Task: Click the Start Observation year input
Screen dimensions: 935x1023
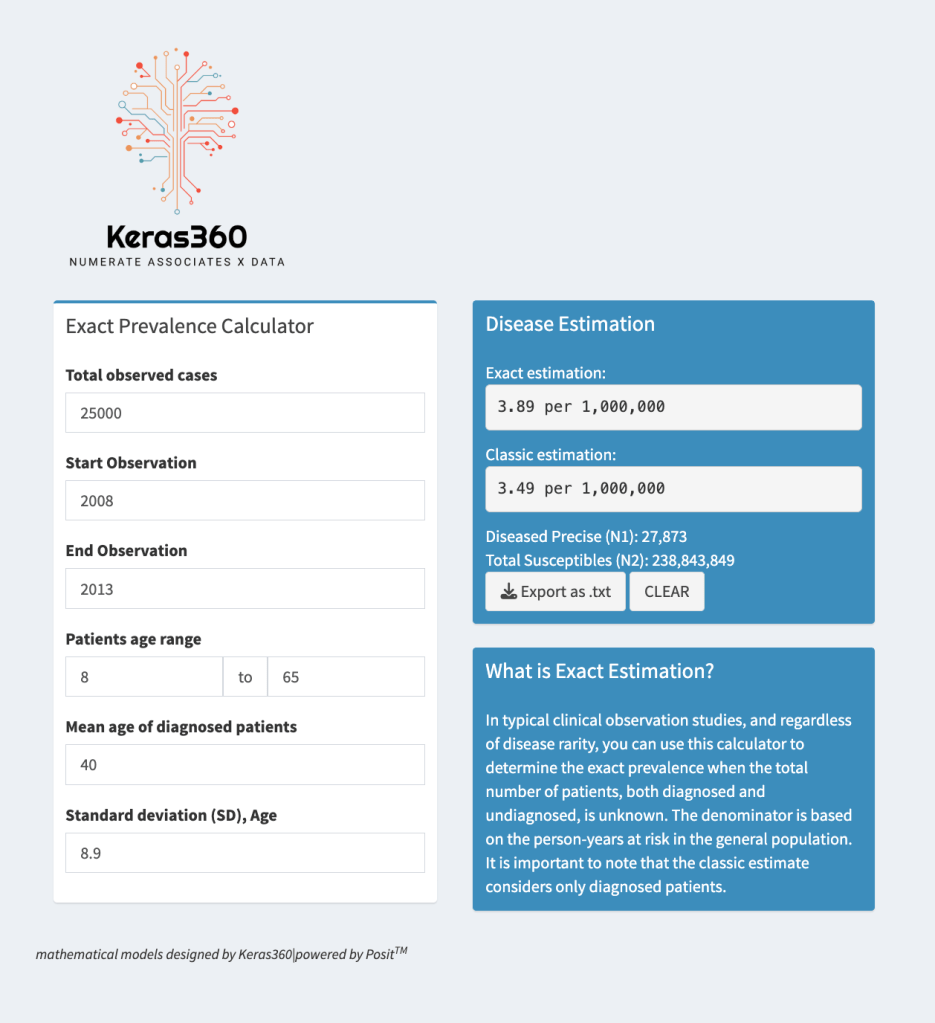Action: point(245,500)
